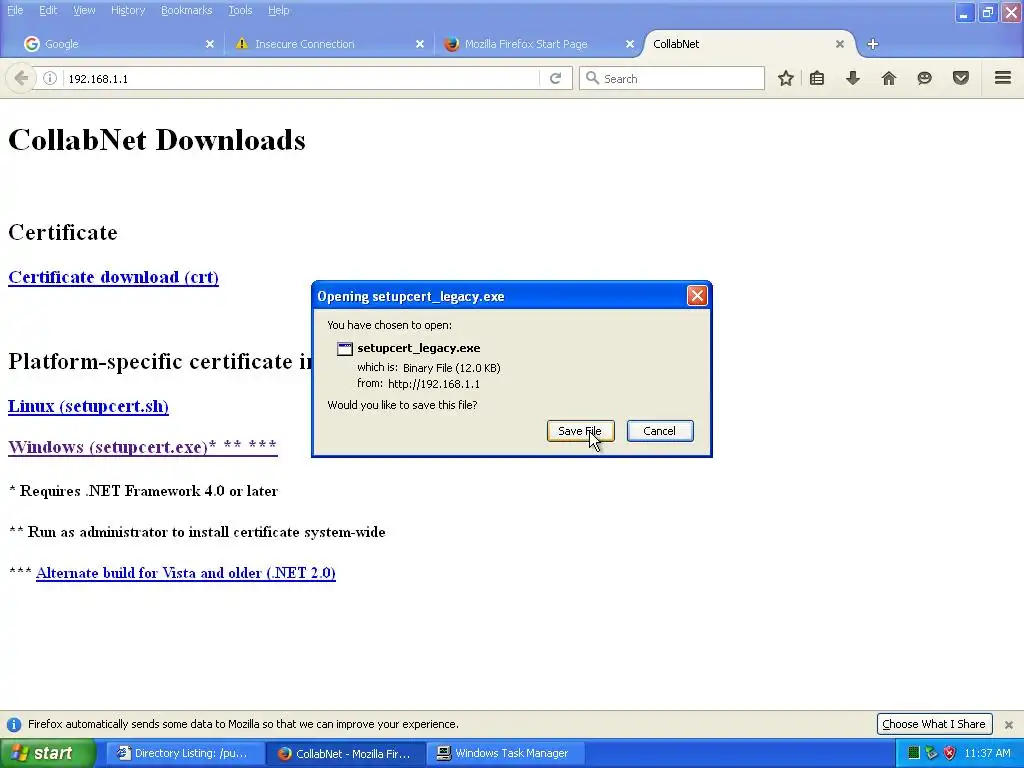
Task: Click the http://192.168.1.1 source text
Action: [434, 384]
